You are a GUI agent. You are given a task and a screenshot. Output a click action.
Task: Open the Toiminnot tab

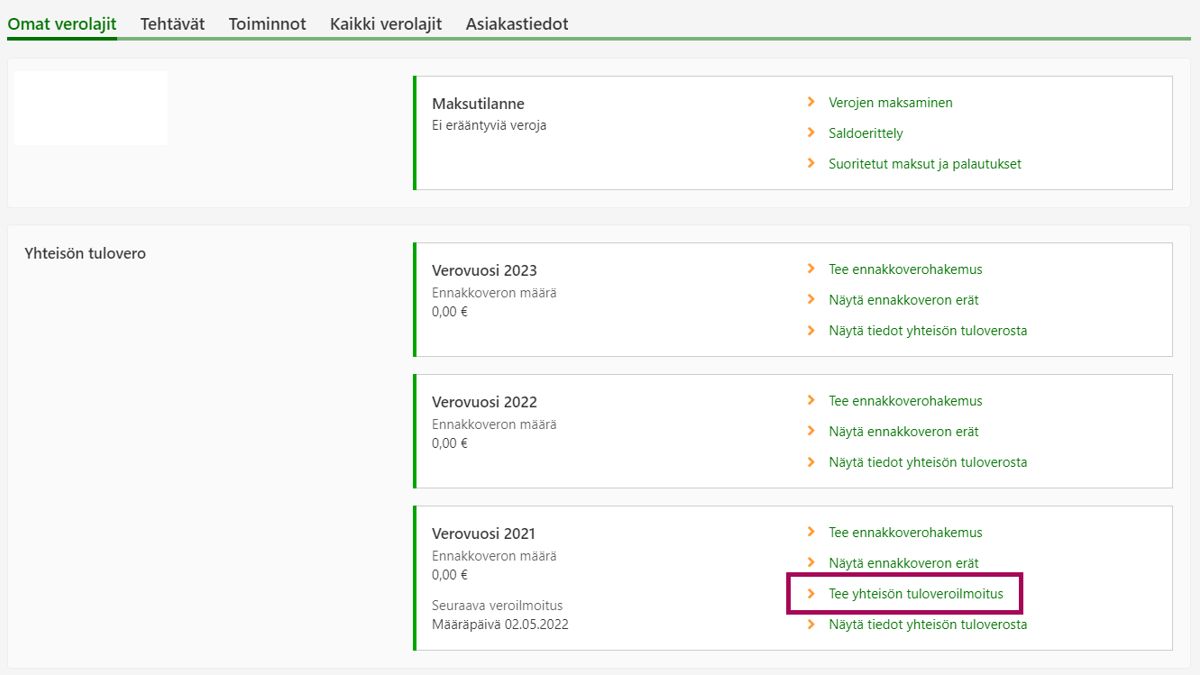click(x=267, y=24)
